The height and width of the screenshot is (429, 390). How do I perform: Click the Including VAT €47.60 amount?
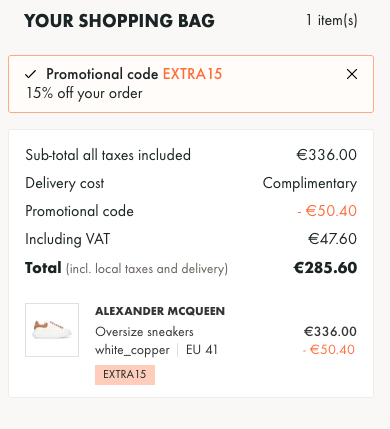pyautogui.click(x=332, y=239)
